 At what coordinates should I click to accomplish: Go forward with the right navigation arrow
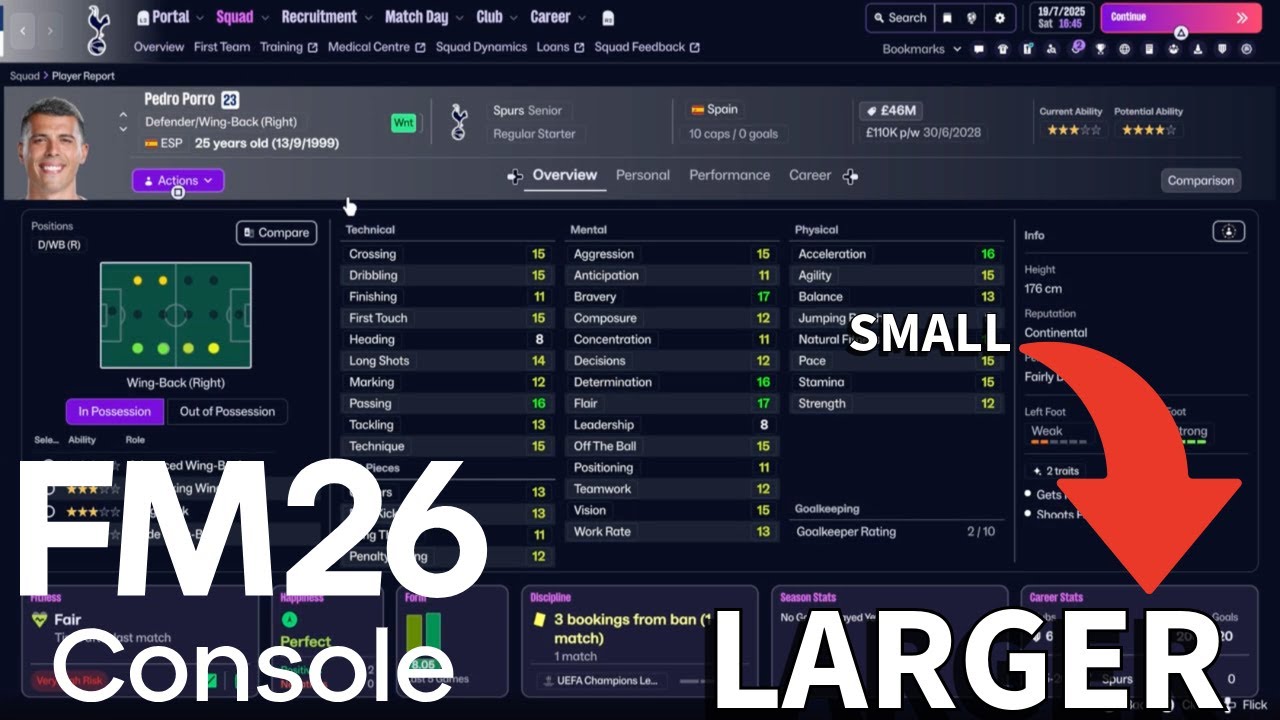coord(50,31)
